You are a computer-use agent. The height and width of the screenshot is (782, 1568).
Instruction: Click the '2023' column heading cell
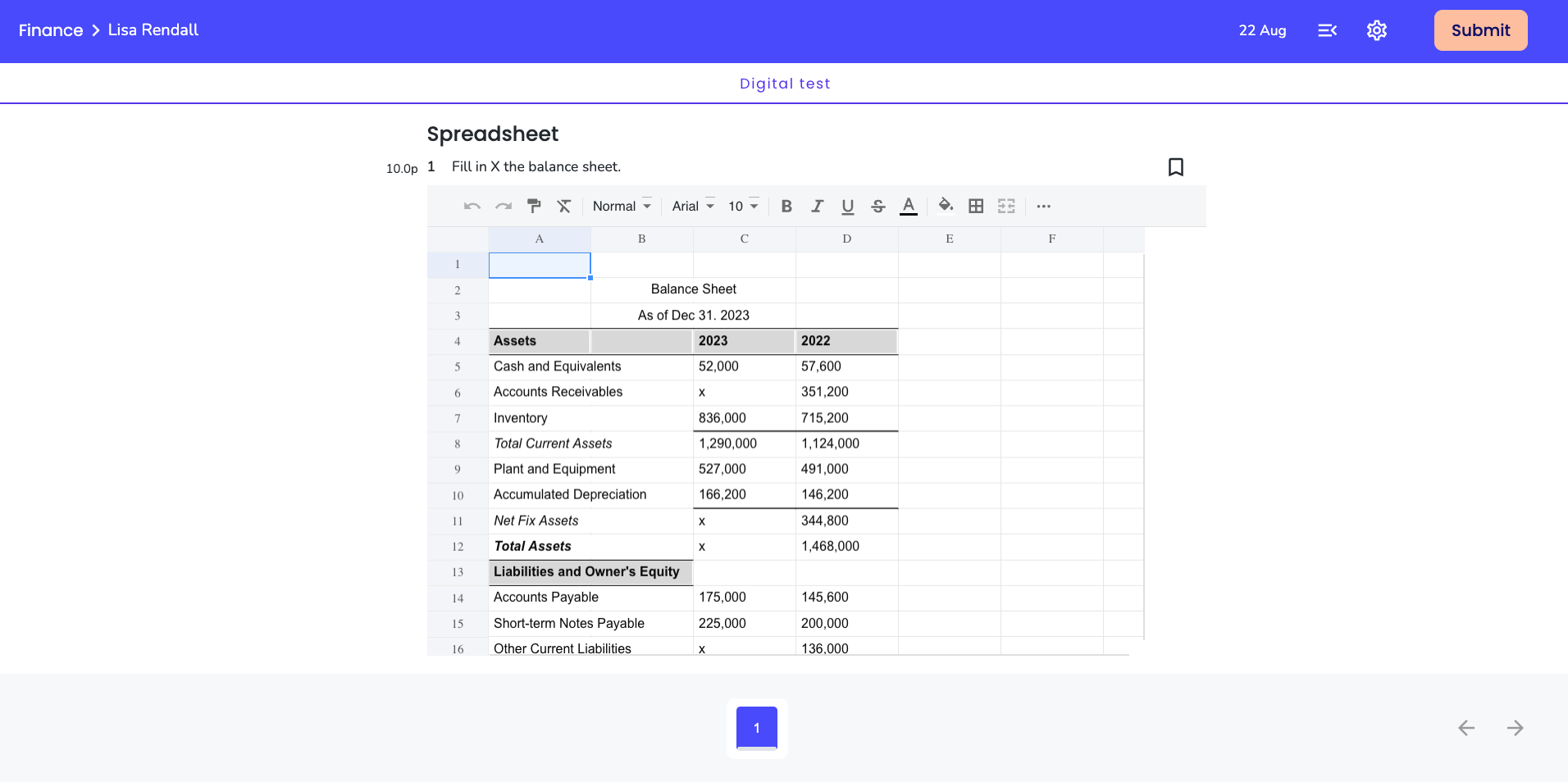tap(745, 341)
